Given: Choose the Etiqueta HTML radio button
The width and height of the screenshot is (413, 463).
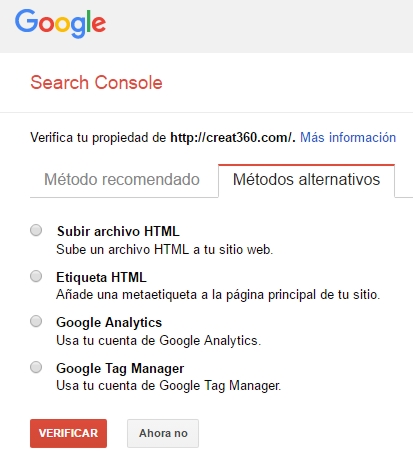Looking at the screenshot, I should click(36, 276).
